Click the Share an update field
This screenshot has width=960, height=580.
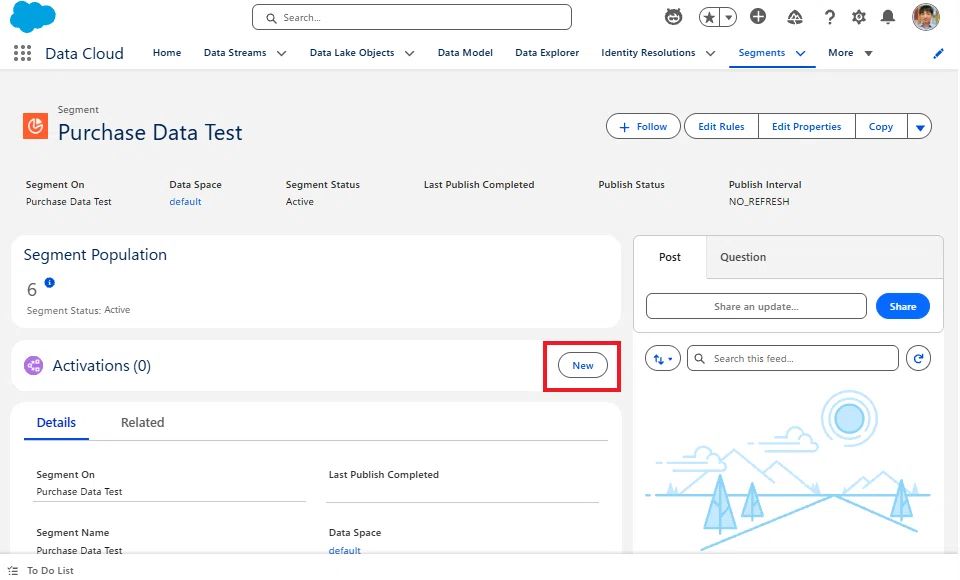[x=756, y=306]
